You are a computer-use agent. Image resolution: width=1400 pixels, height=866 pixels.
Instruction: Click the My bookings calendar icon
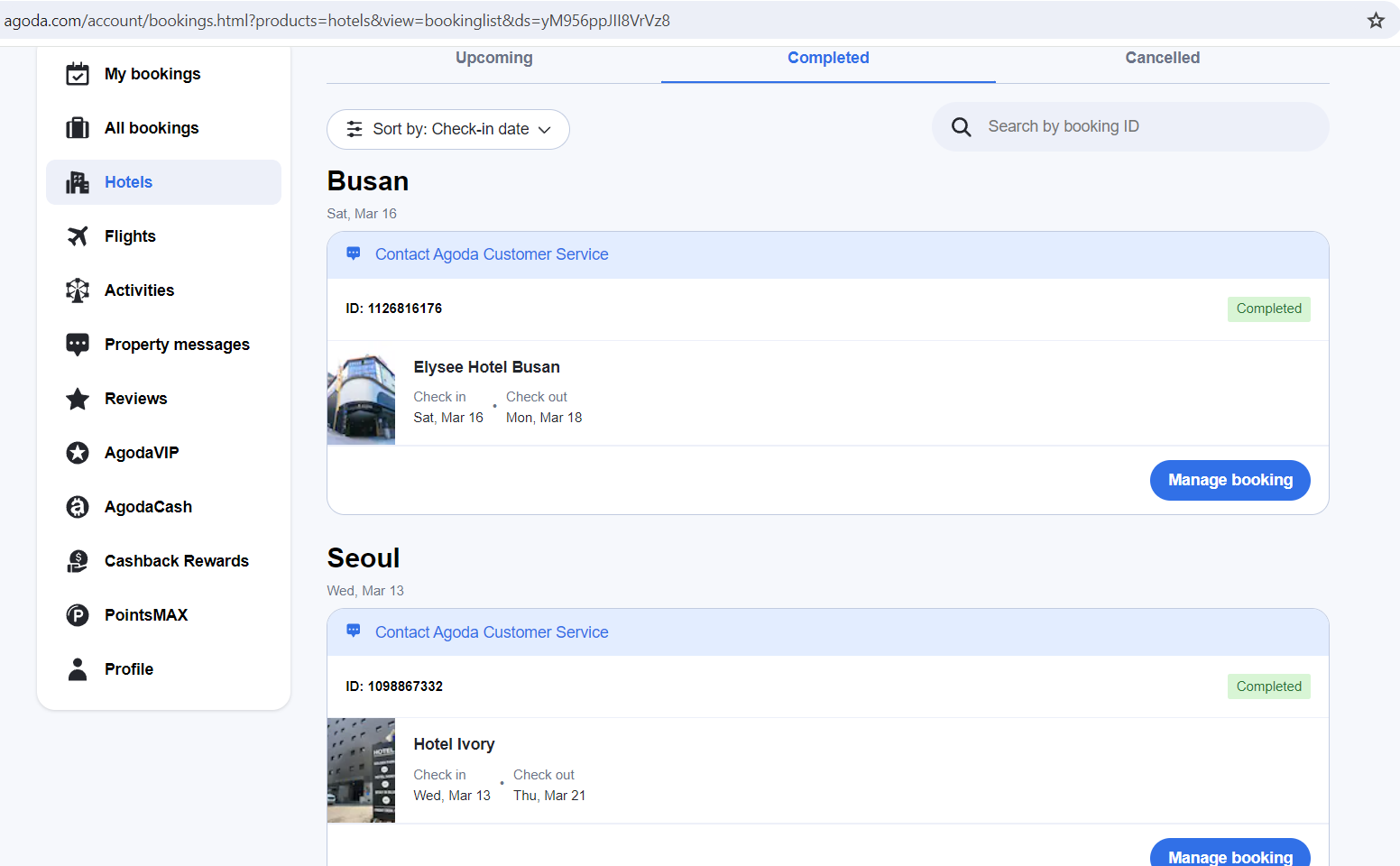click(x=78, y=74)
